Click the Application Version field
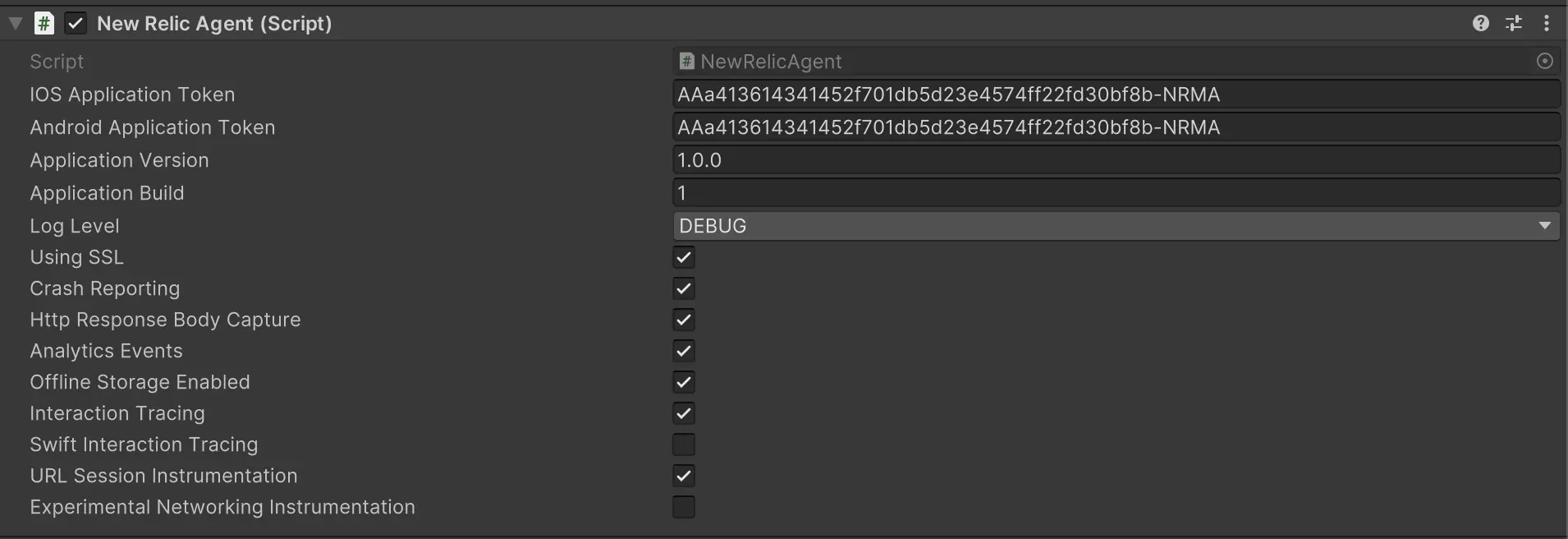Screen dimensions: 1568x539 tap(1116, 160)
